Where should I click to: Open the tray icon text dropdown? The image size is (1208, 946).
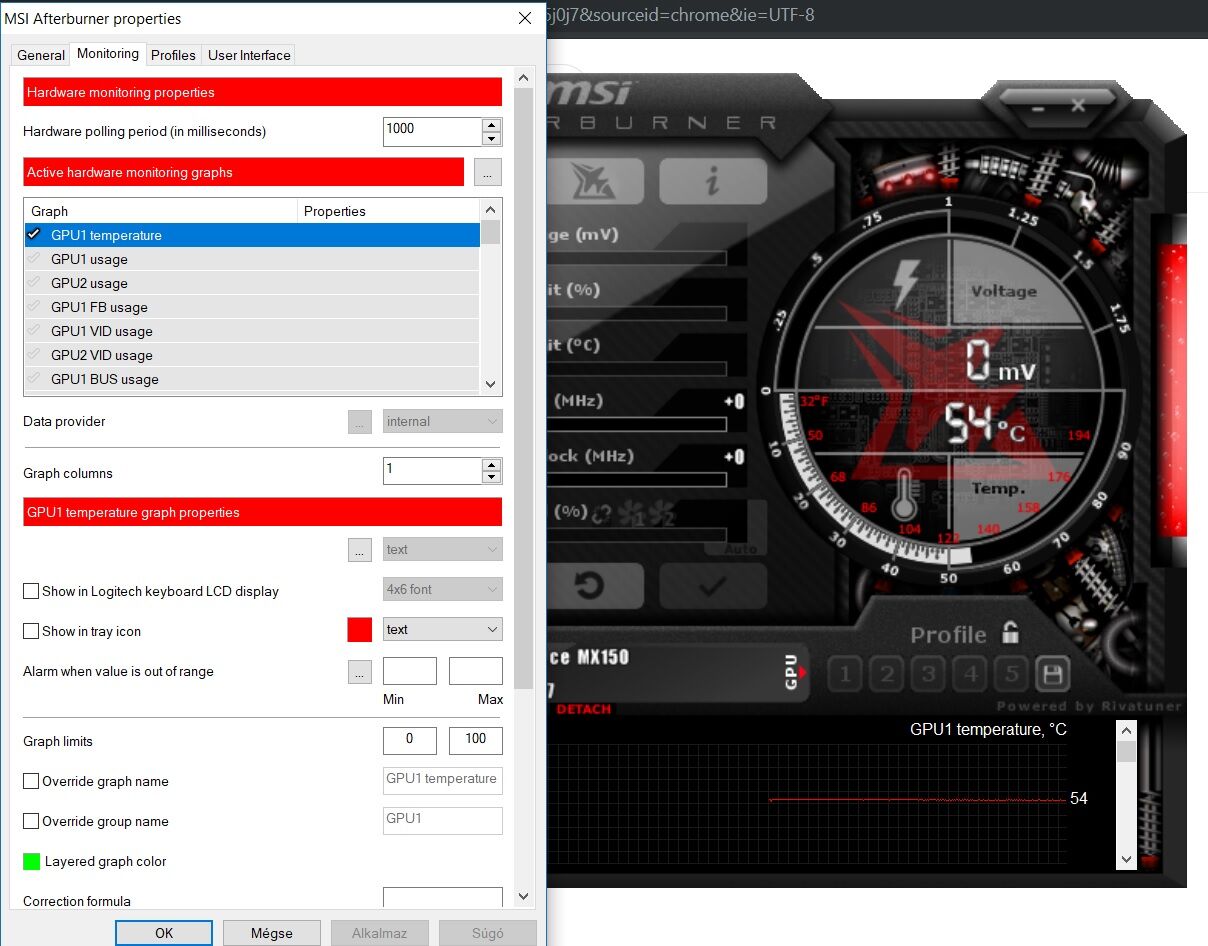442,630
